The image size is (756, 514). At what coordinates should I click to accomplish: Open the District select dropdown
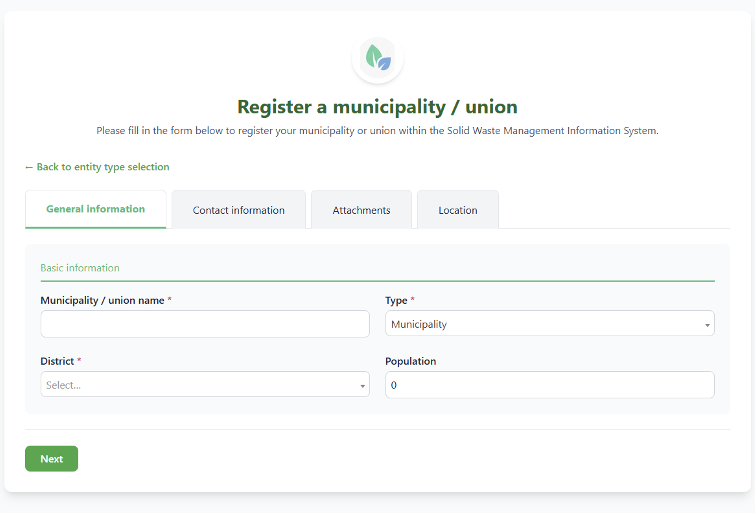click(205, 384)
